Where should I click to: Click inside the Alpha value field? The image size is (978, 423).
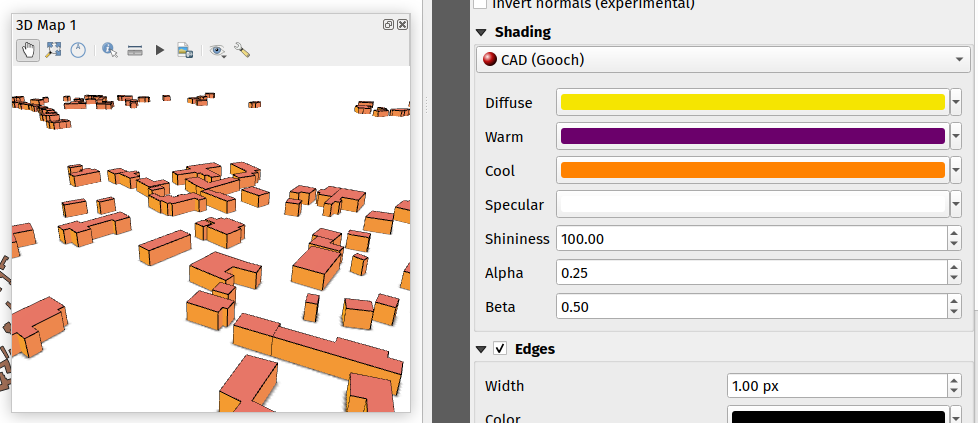[750, 273]
